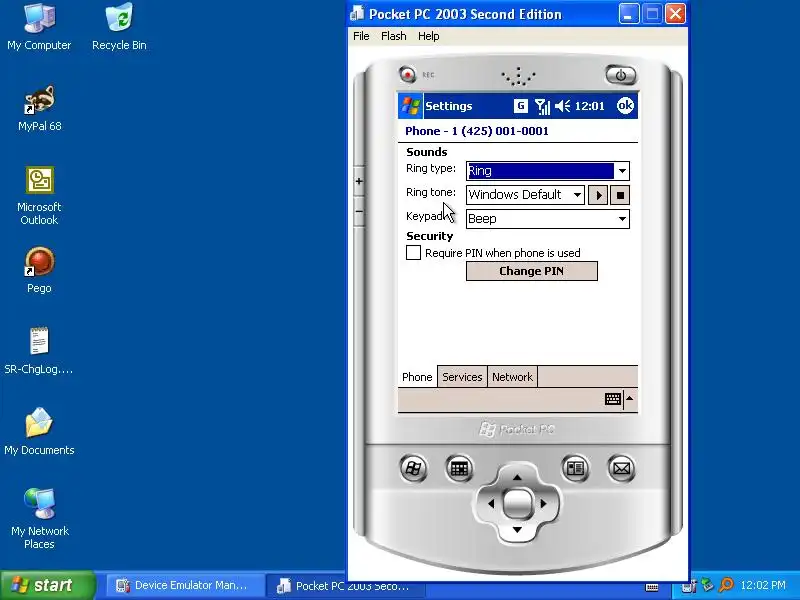
Task: Expand the input method selector arrow
Action: 630,398
